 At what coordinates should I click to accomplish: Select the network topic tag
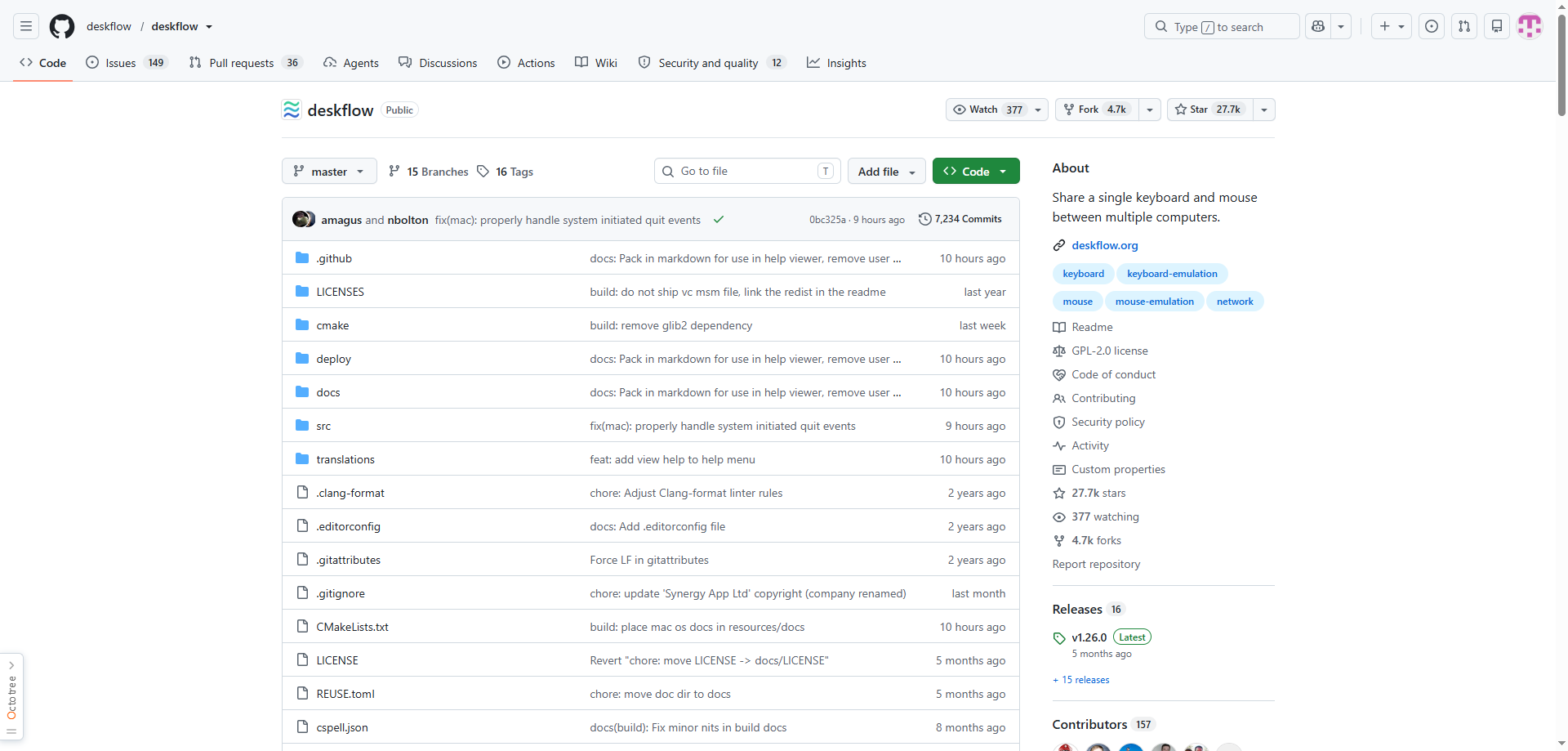[x=1235, y=302]
